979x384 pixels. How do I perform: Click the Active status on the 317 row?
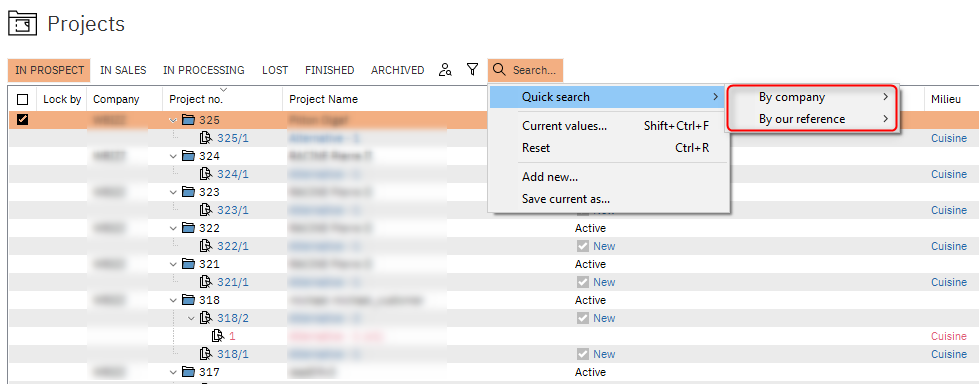coord(590,372)
